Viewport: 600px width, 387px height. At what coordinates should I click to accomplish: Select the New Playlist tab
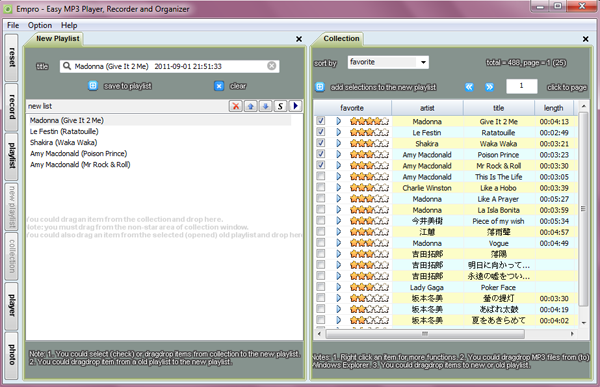pos(57,39)
